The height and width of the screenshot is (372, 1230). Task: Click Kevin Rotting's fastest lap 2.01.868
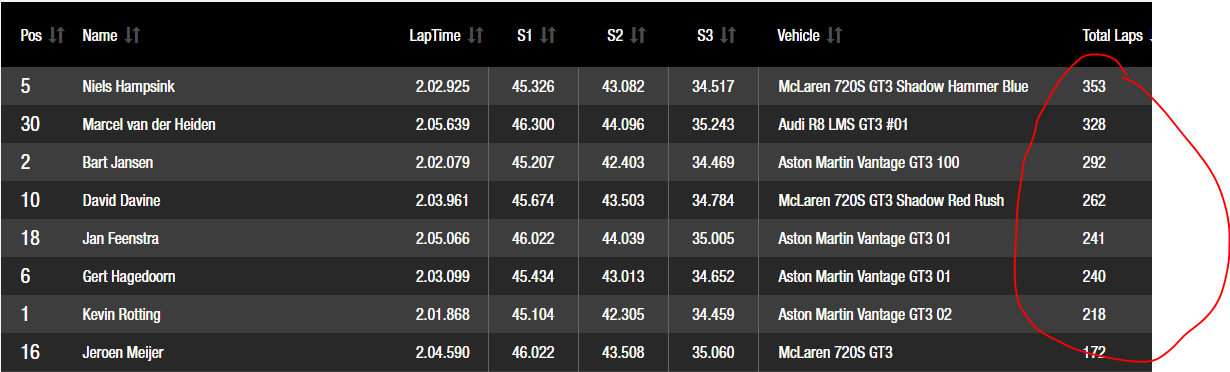(x=442, y=315)
